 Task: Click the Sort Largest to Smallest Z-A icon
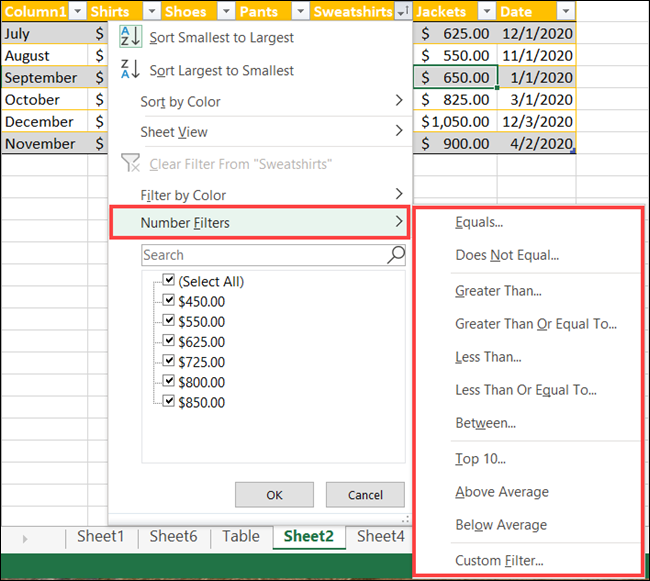point(130,70)
